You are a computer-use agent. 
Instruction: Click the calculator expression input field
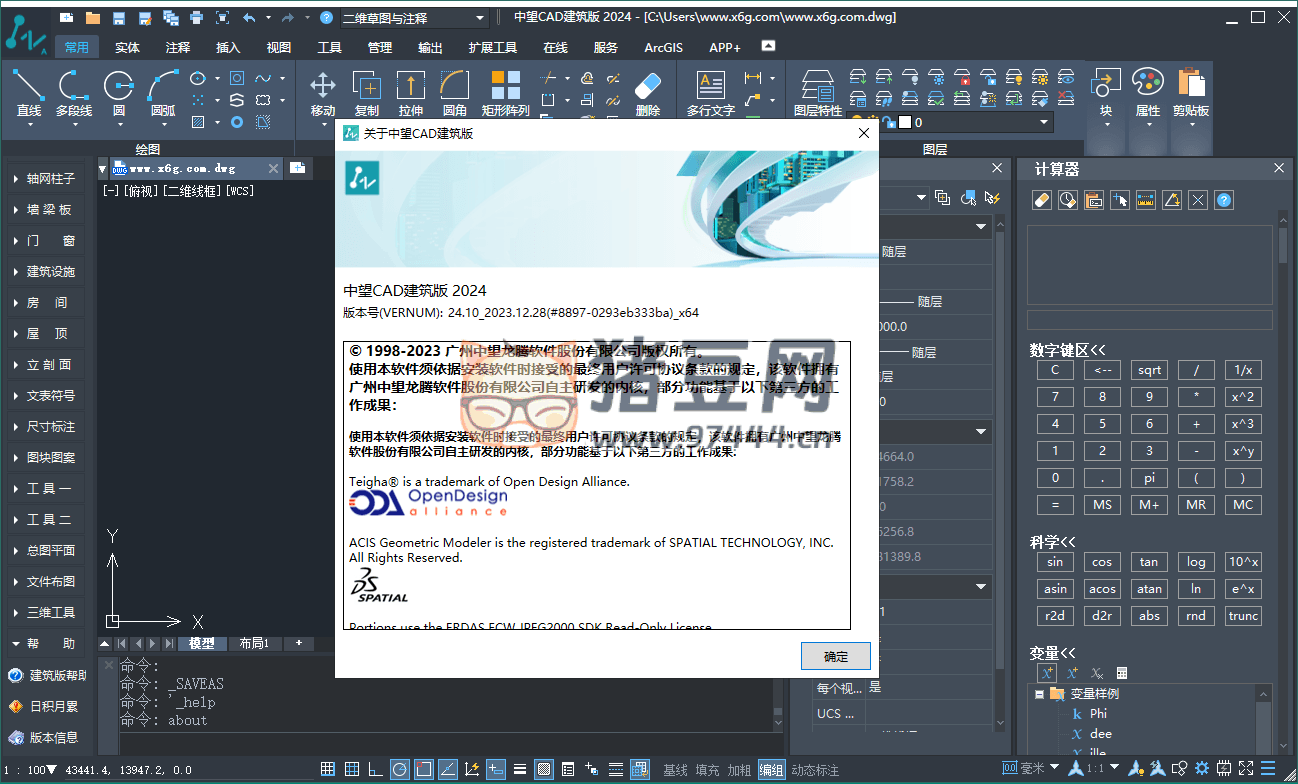(x=1149, y=320)
